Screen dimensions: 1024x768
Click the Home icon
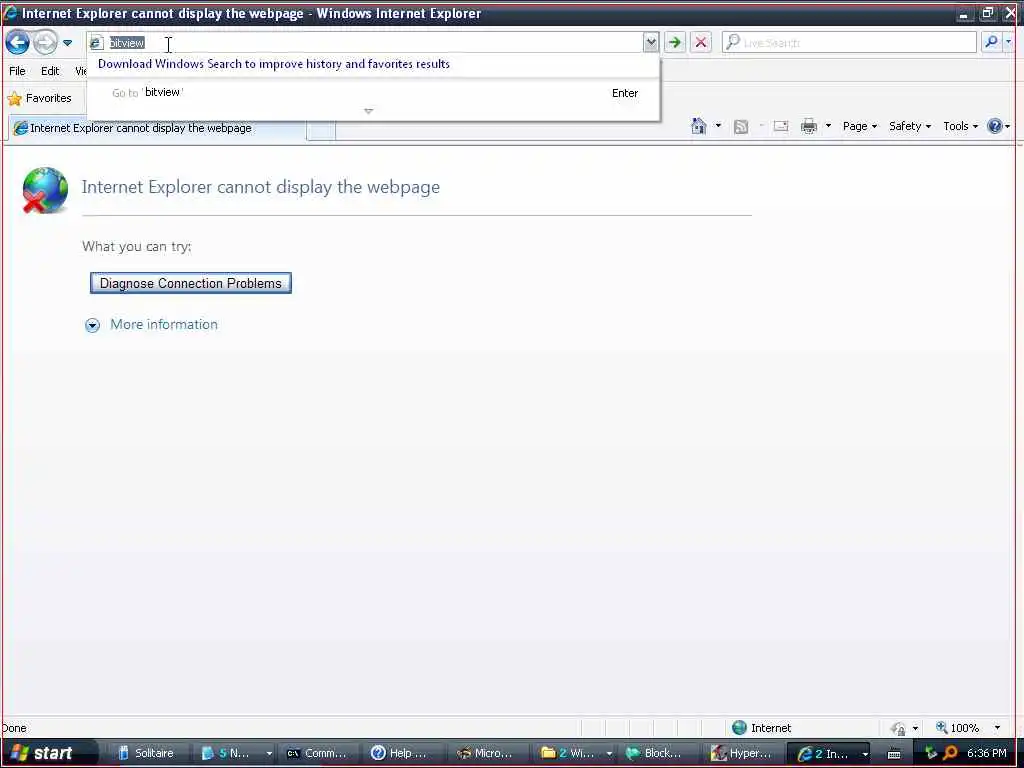[699, 126]
